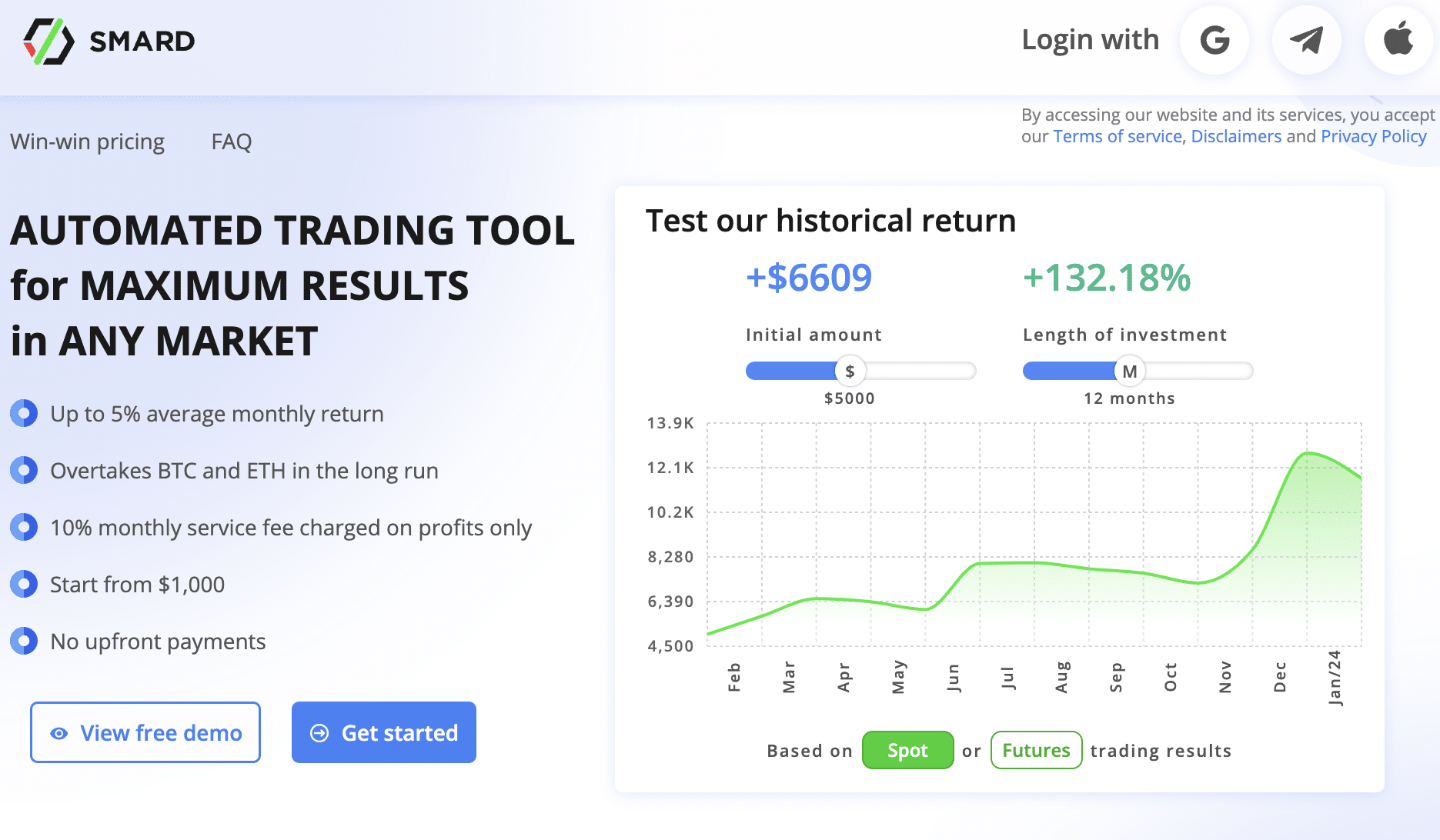Screen dimensions: 1440x840
Task: Click the 'Nov' month label on chart
Action: point(1225,677)
